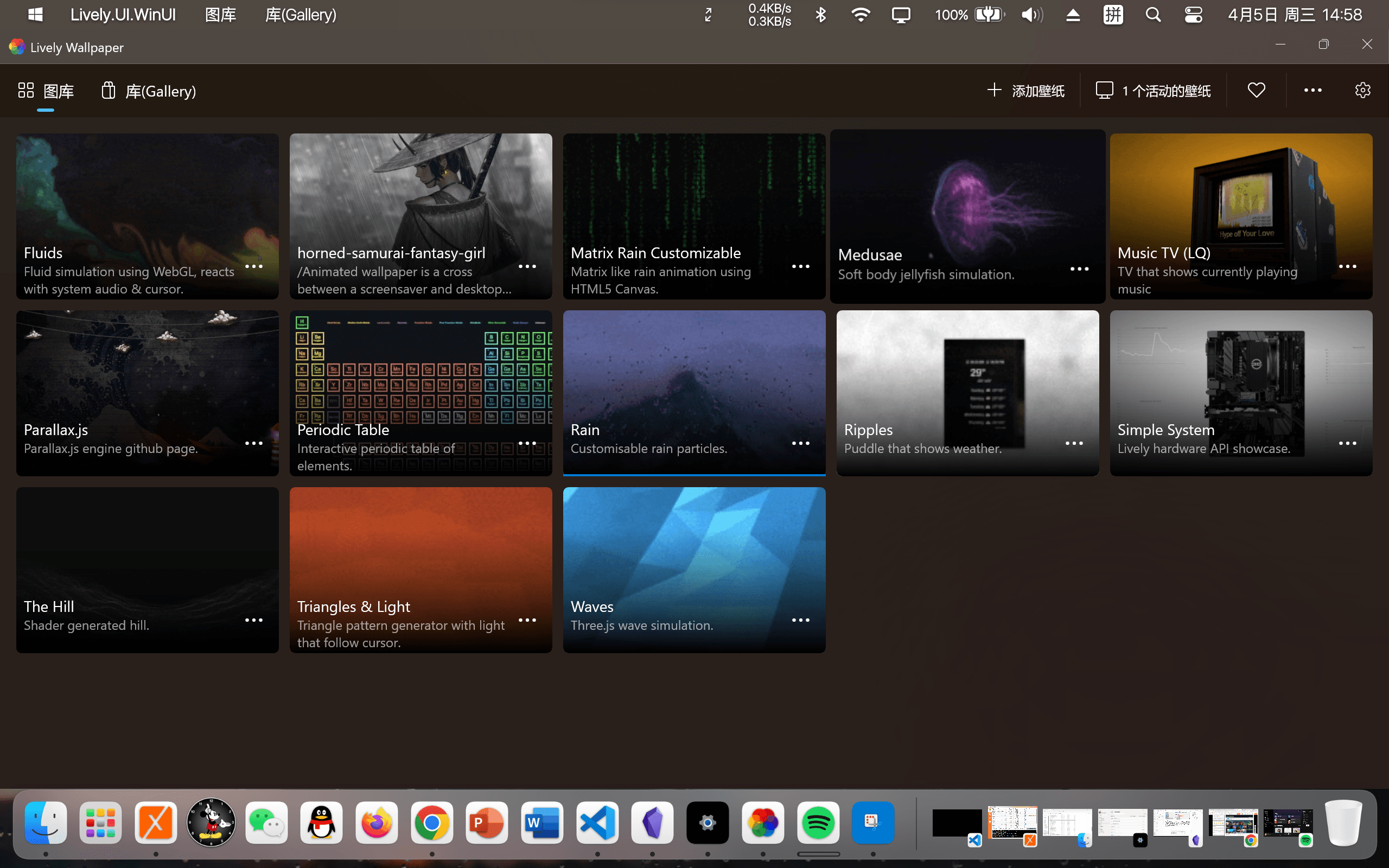
Task: Click "Customisable rain particles." text
Action: point(648,448)
